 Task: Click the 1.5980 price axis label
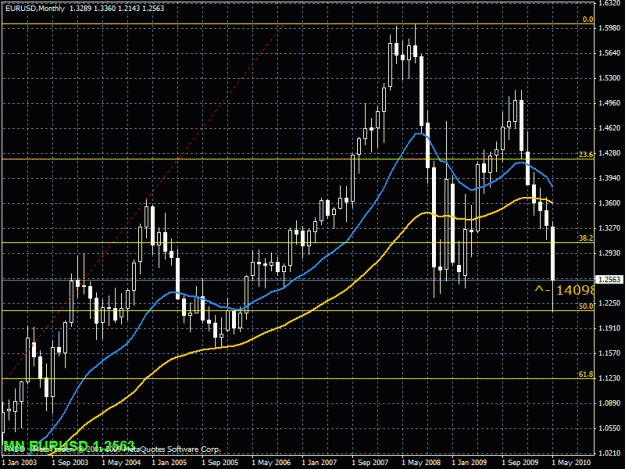click(x=609, y=28)
